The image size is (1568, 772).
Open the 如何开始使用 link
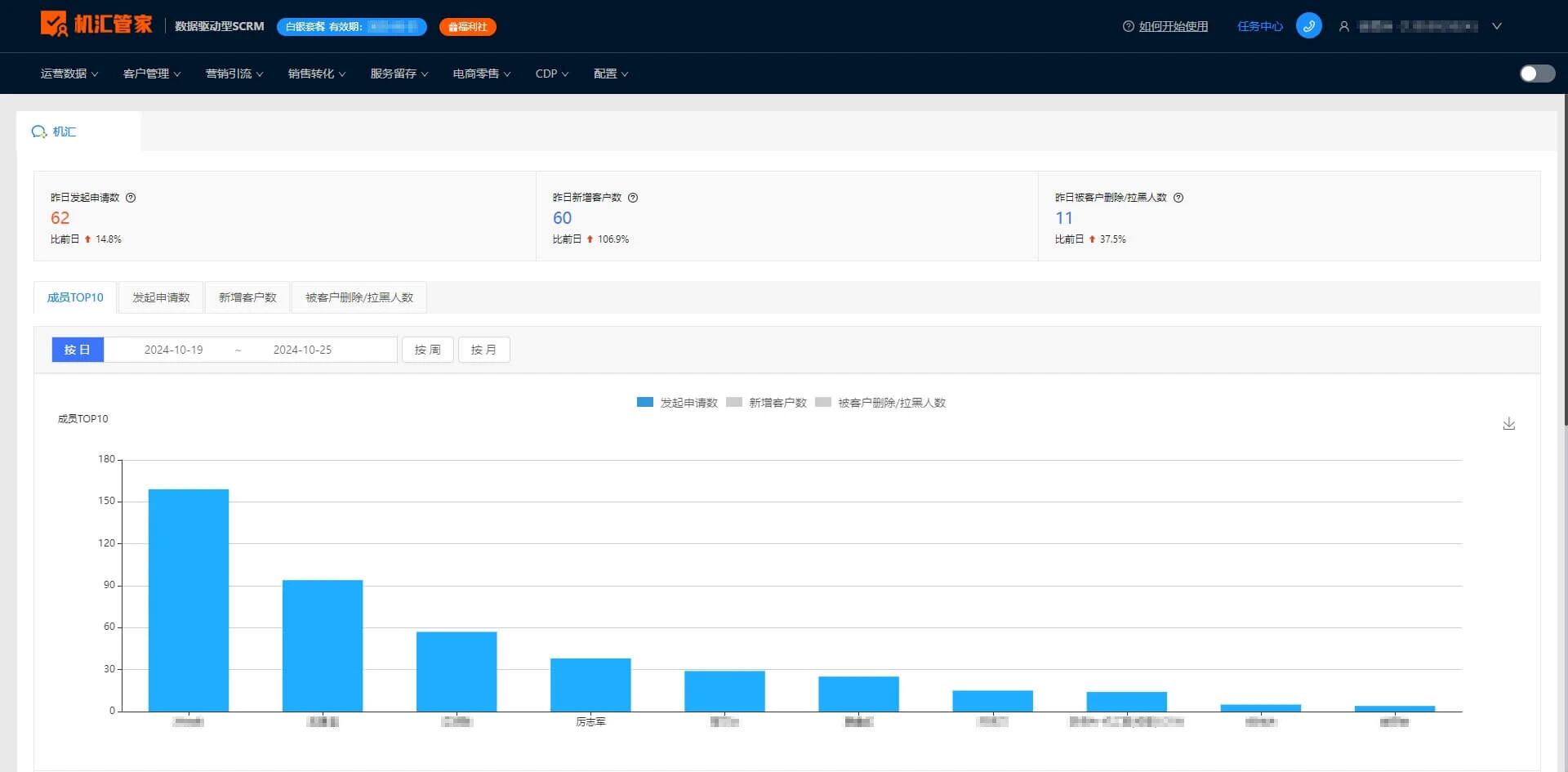point(1173,26)
